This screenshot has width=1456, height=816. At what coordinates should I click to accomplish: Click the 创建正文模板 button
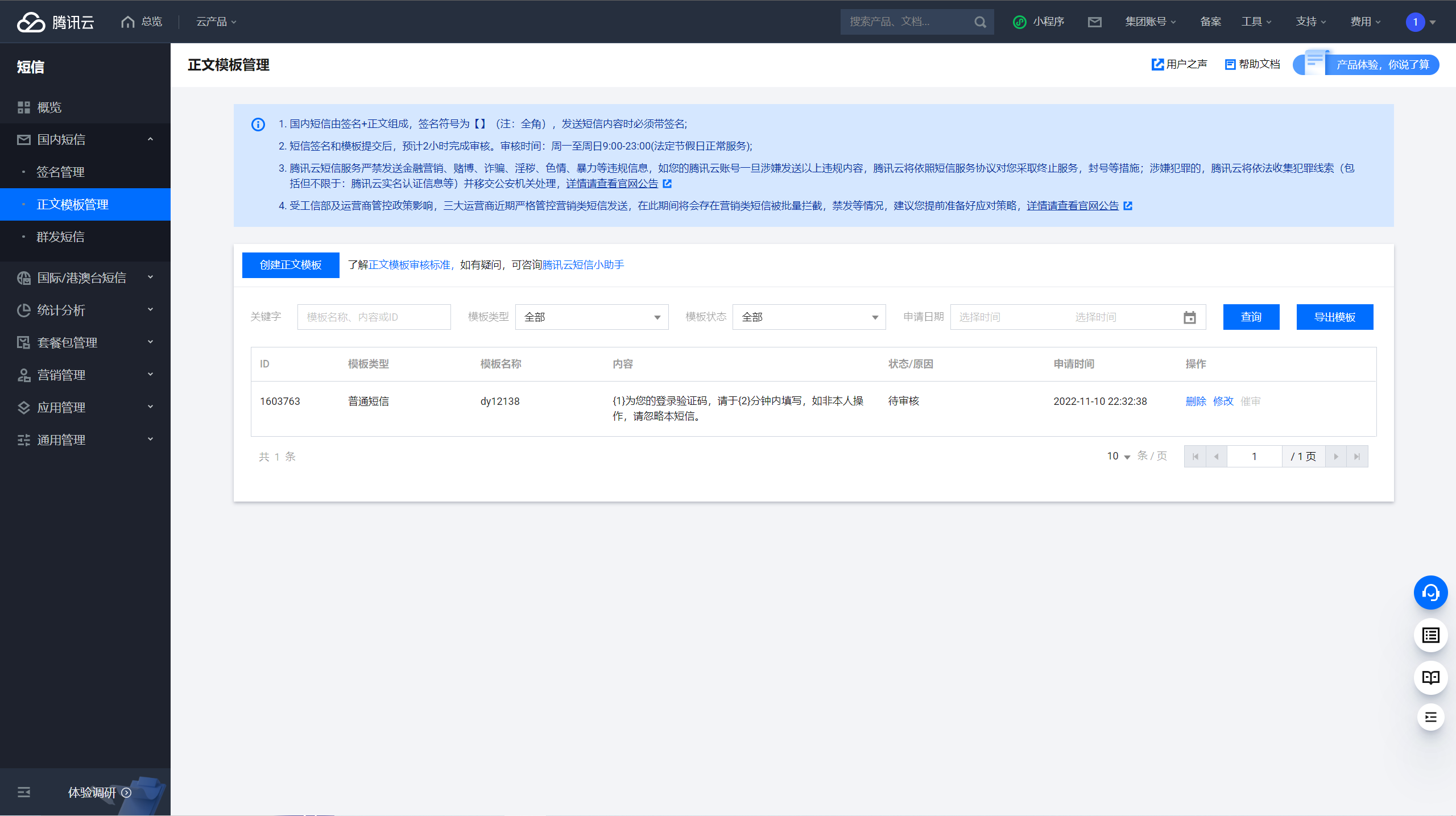[x=291, y=265]
